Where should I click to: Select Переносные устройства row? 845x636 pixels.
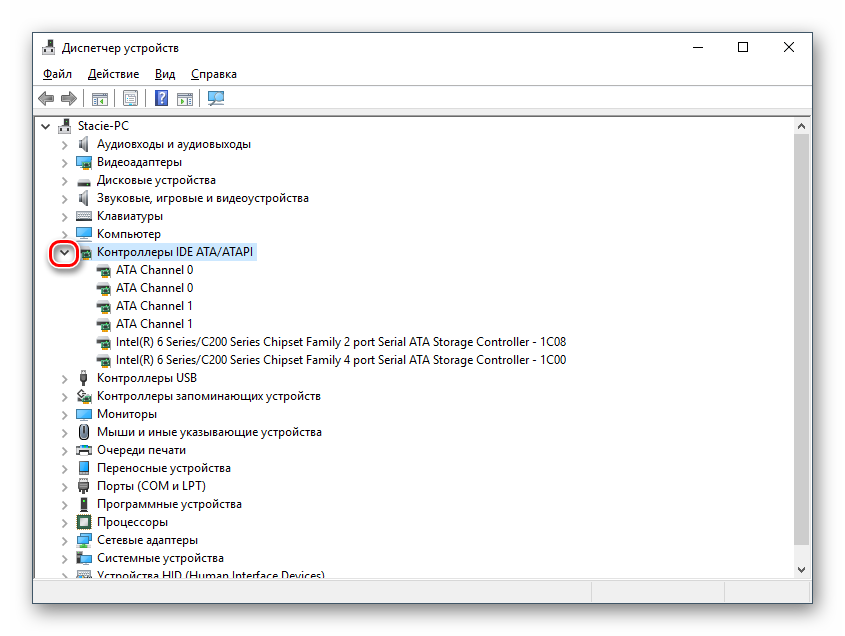click(164, 468)
